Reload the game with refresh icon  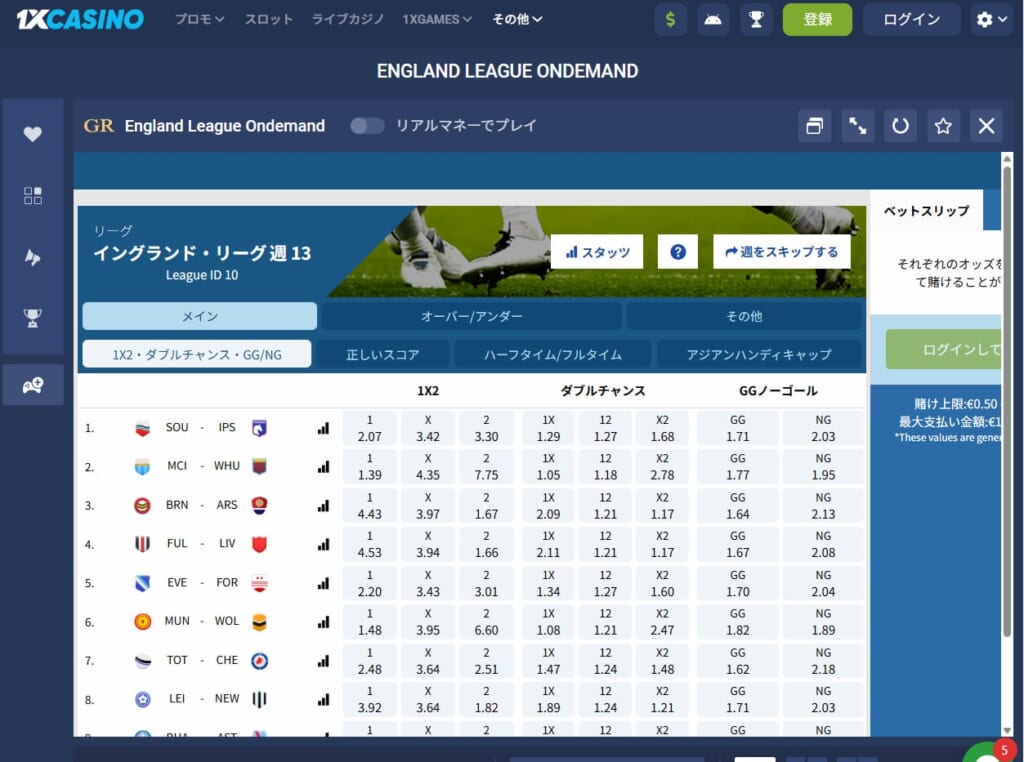tap(901, 125)
